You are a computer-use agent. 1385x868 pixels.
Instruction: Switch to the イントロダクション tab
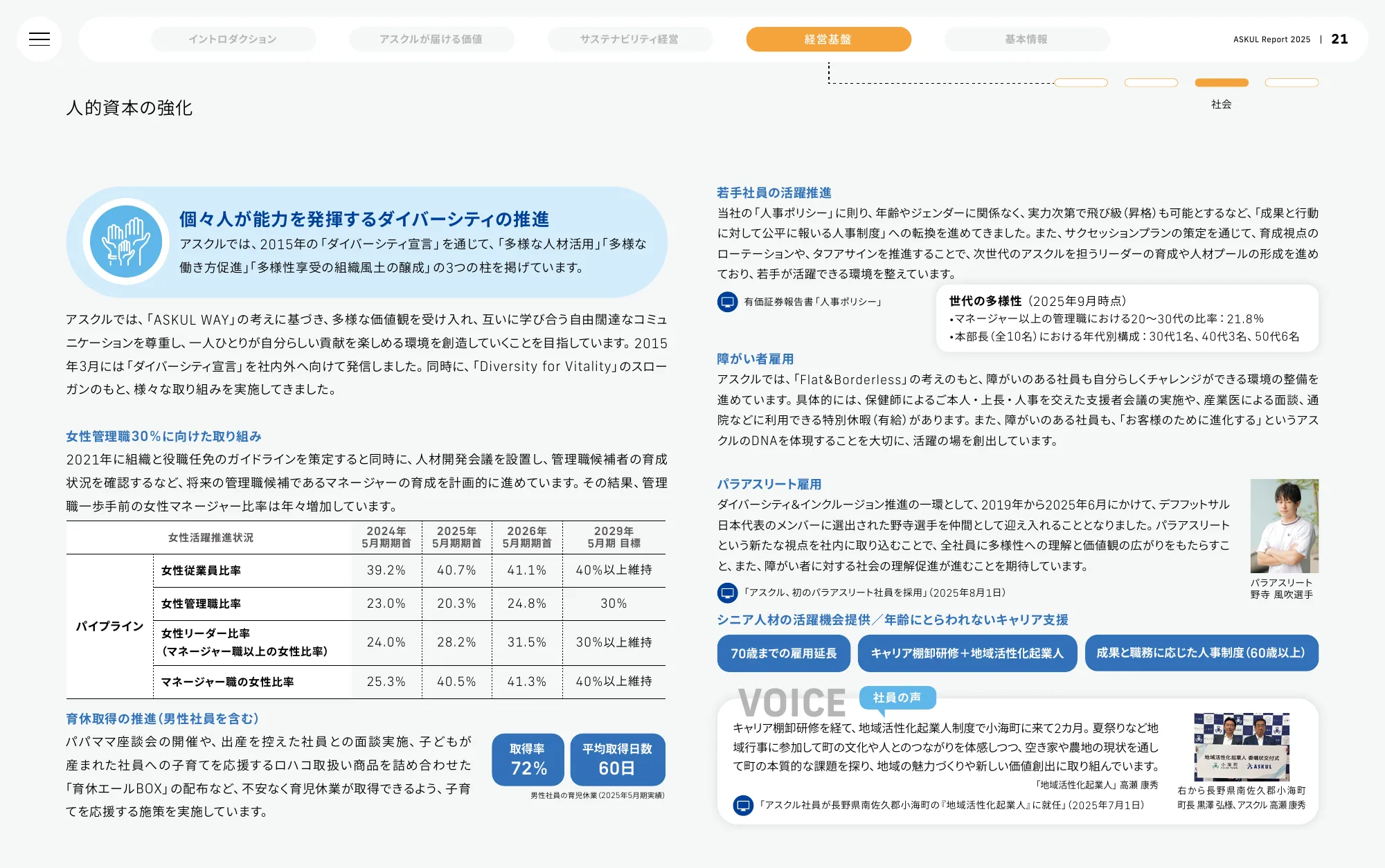click(x=233, y=39)
